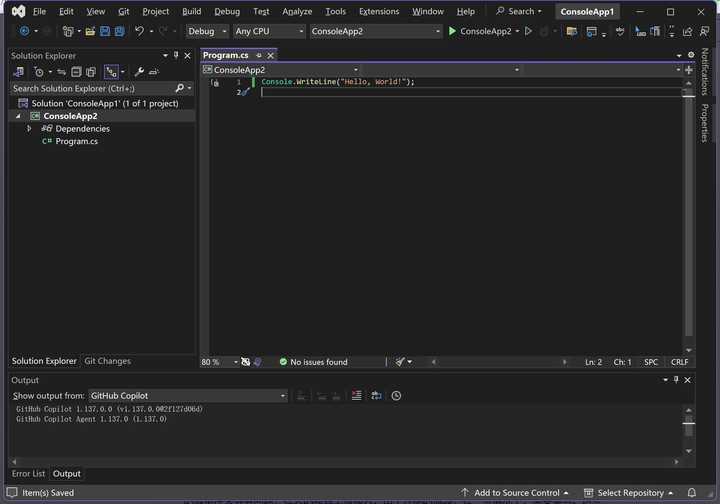Click the Pending Changes Filter clock icon
720x504 pixels.
point(39,72)
